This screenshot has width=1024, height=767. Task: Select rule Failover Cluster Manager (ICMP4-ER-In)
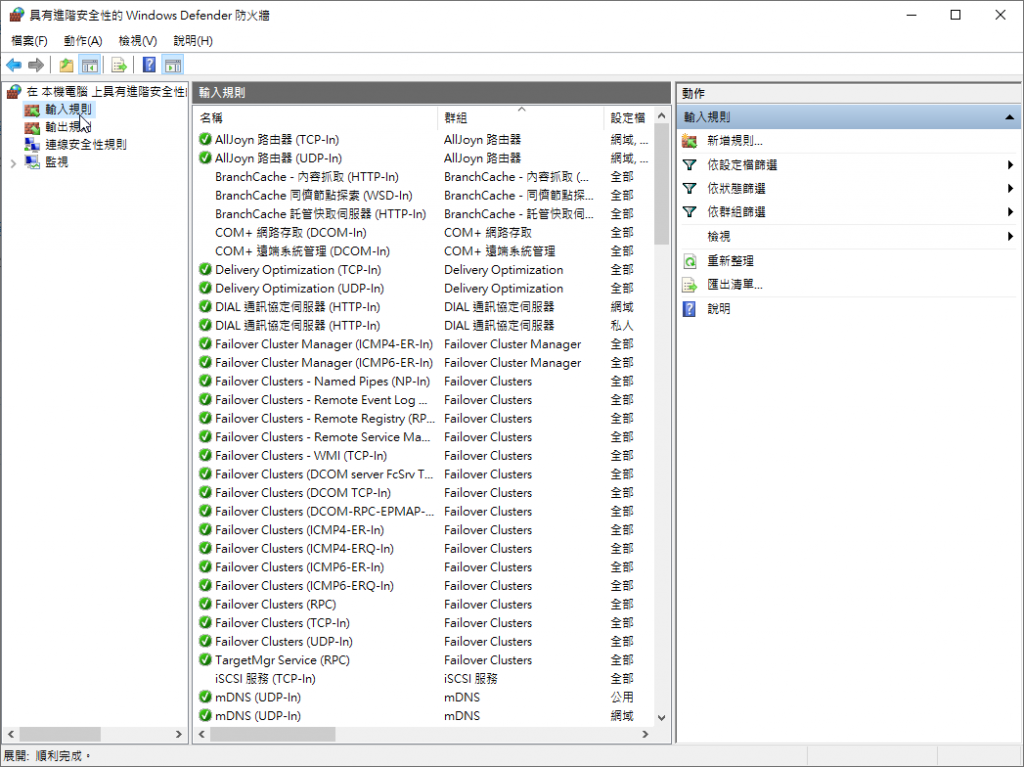323,344
